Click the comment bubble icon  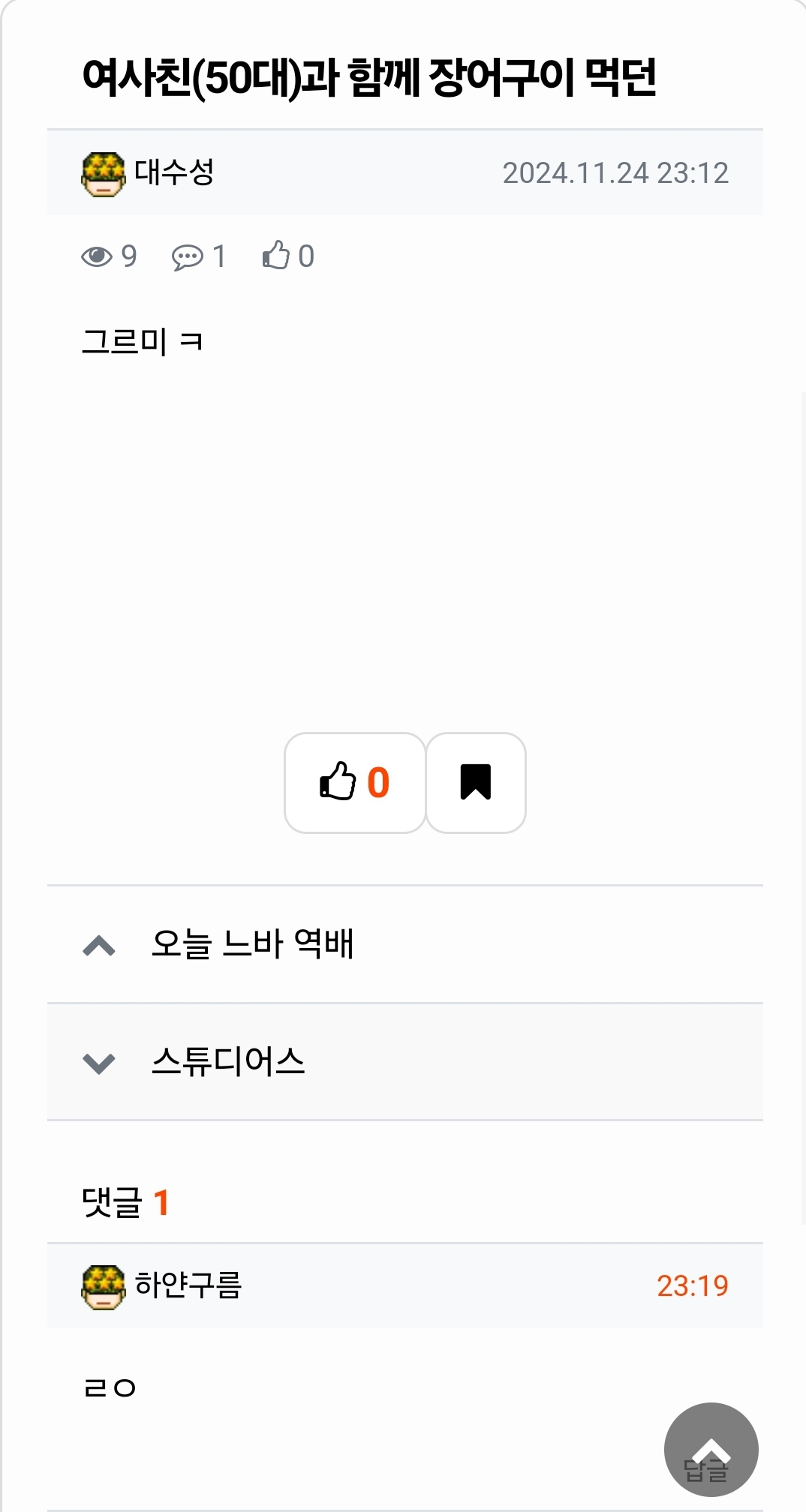click(187, 257)
